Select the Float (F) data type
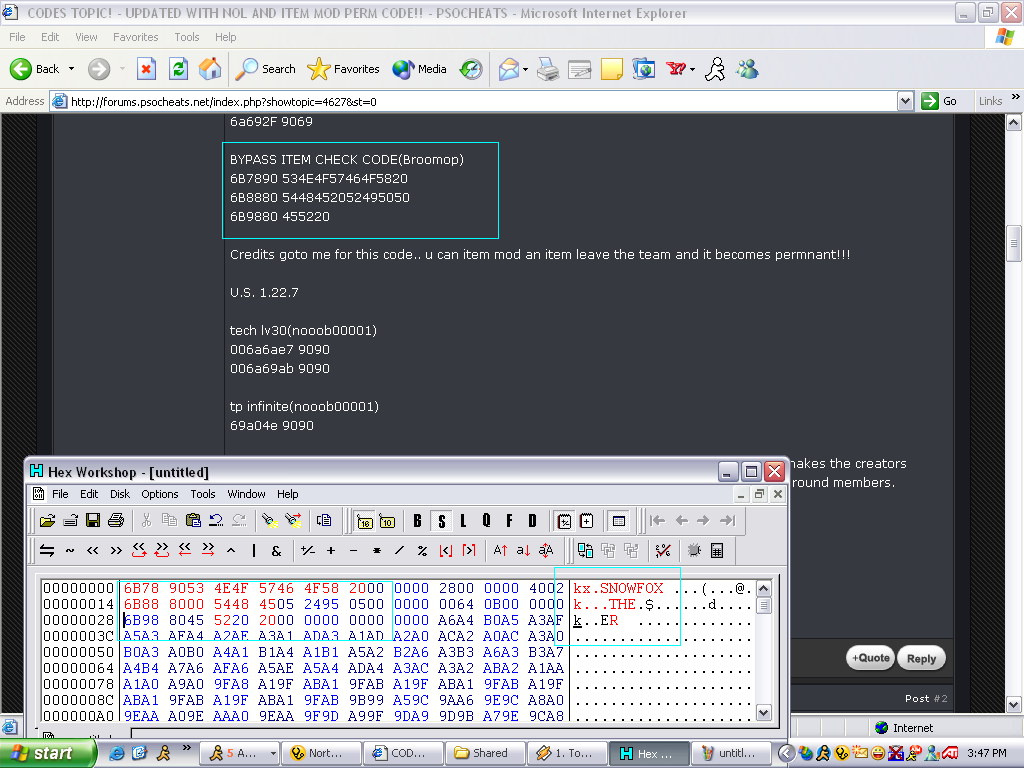1024x768 pixels. pyautogui.click(x=509, y=520)
